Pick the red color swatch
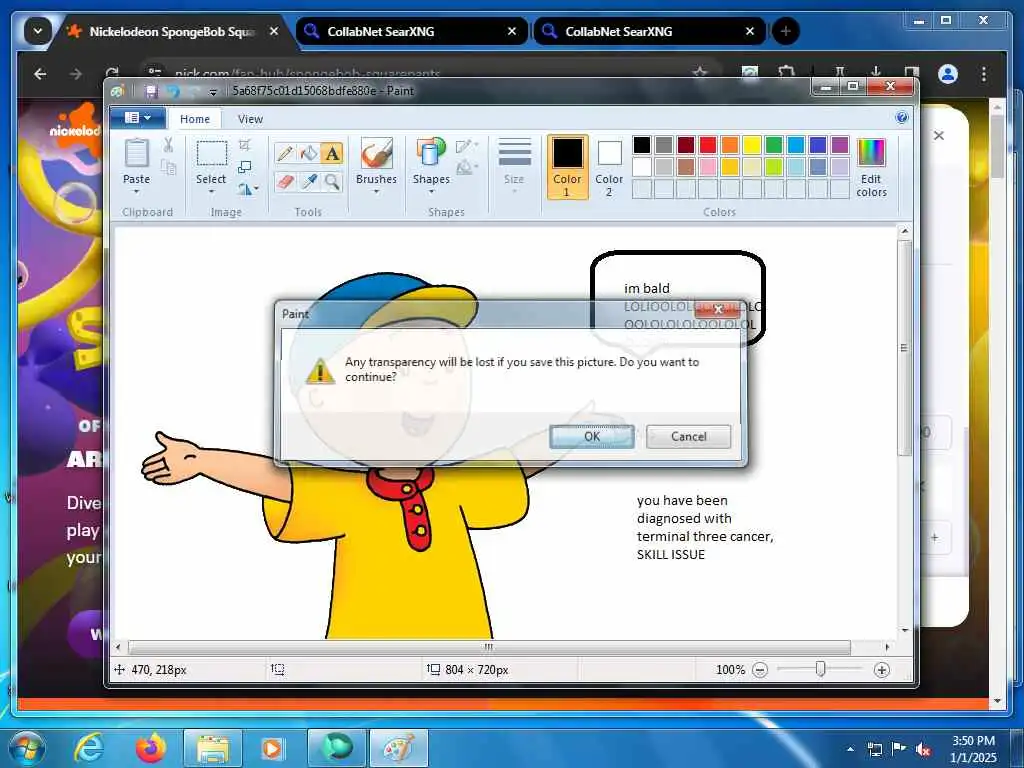Viewport: 1024px width, 768px height. point(708,144)
